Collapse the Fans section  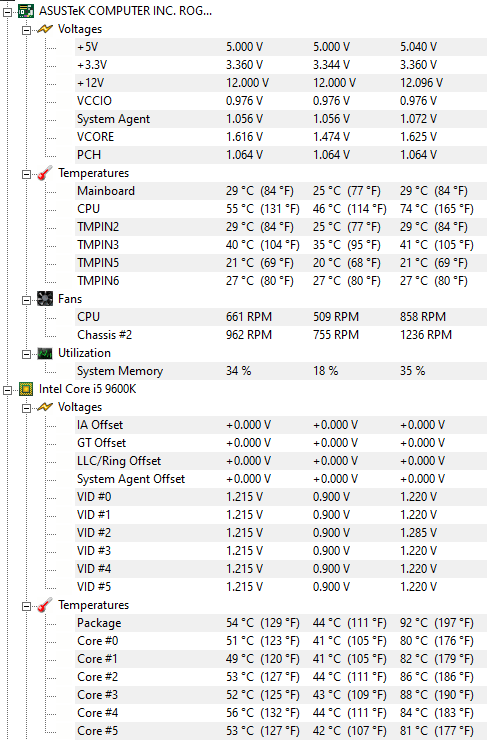point(26,300)
